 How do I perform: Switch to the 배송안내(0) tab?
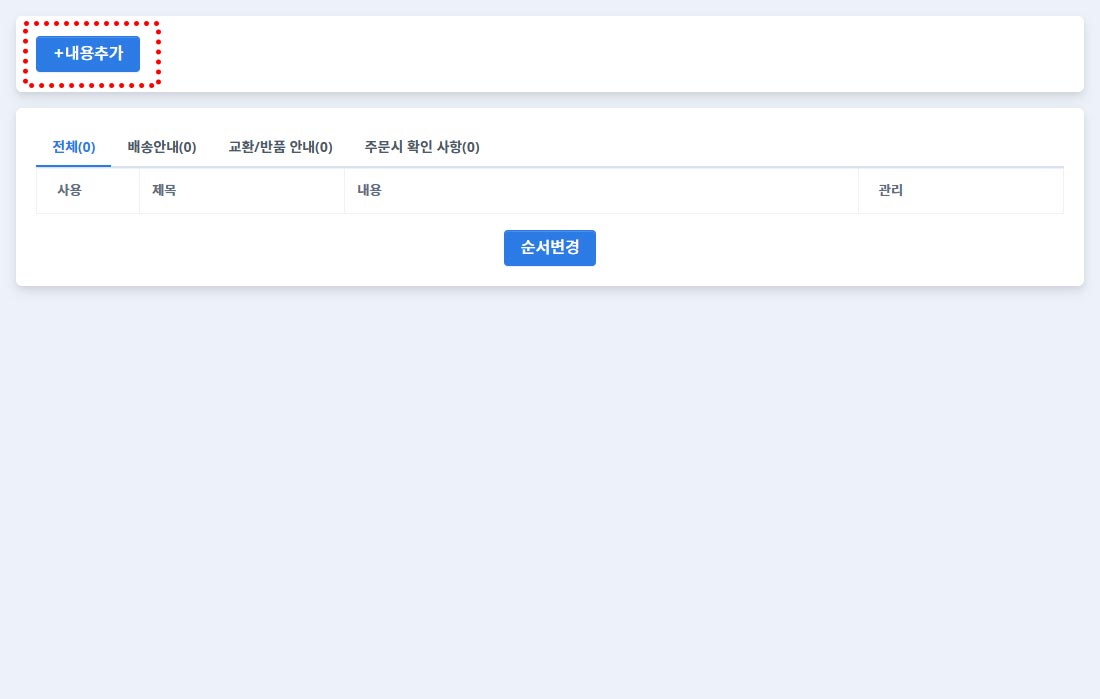coord(162,147)
